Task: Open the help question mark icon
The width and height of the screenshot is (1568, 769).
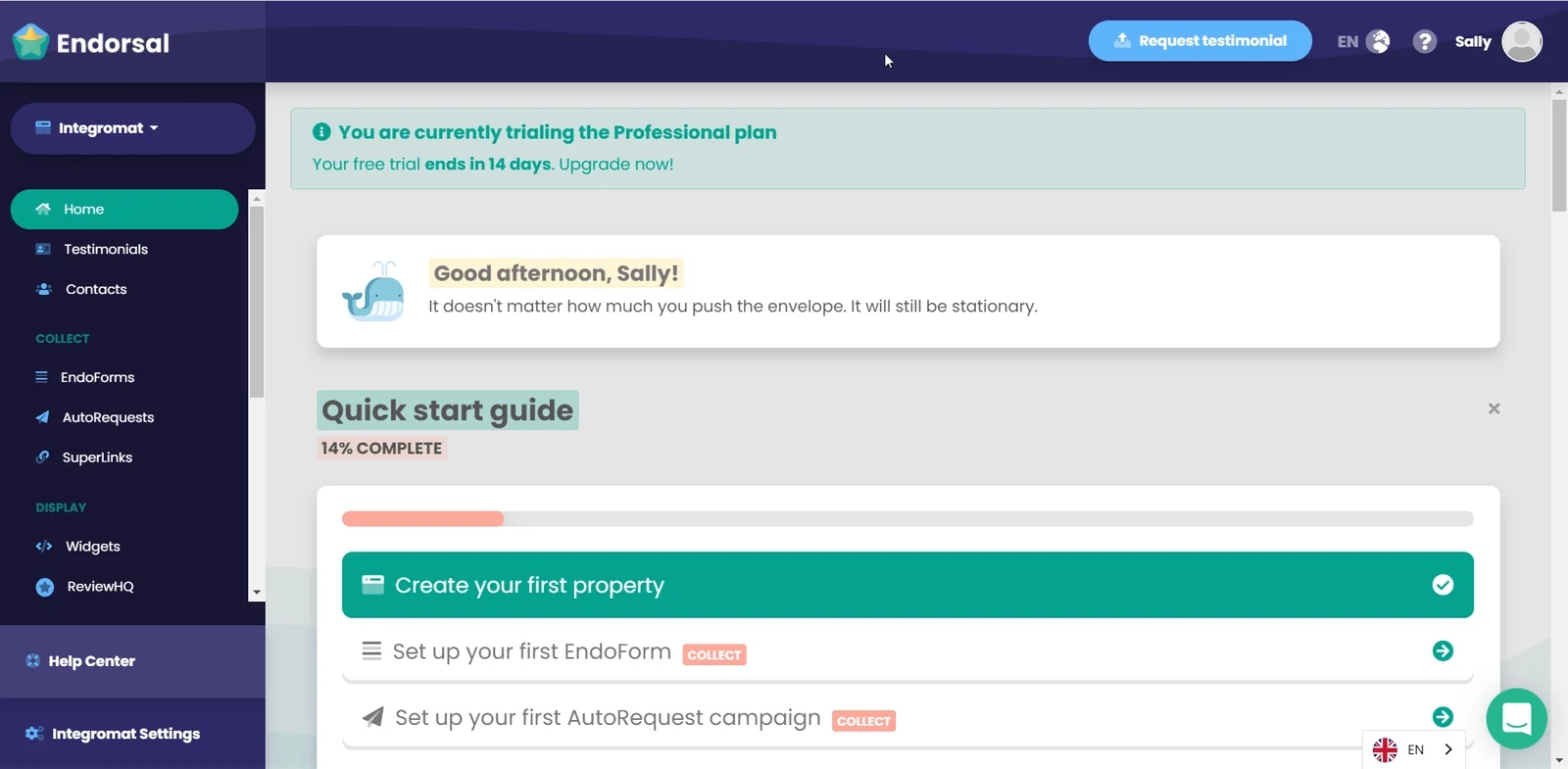Action: 1424,41
